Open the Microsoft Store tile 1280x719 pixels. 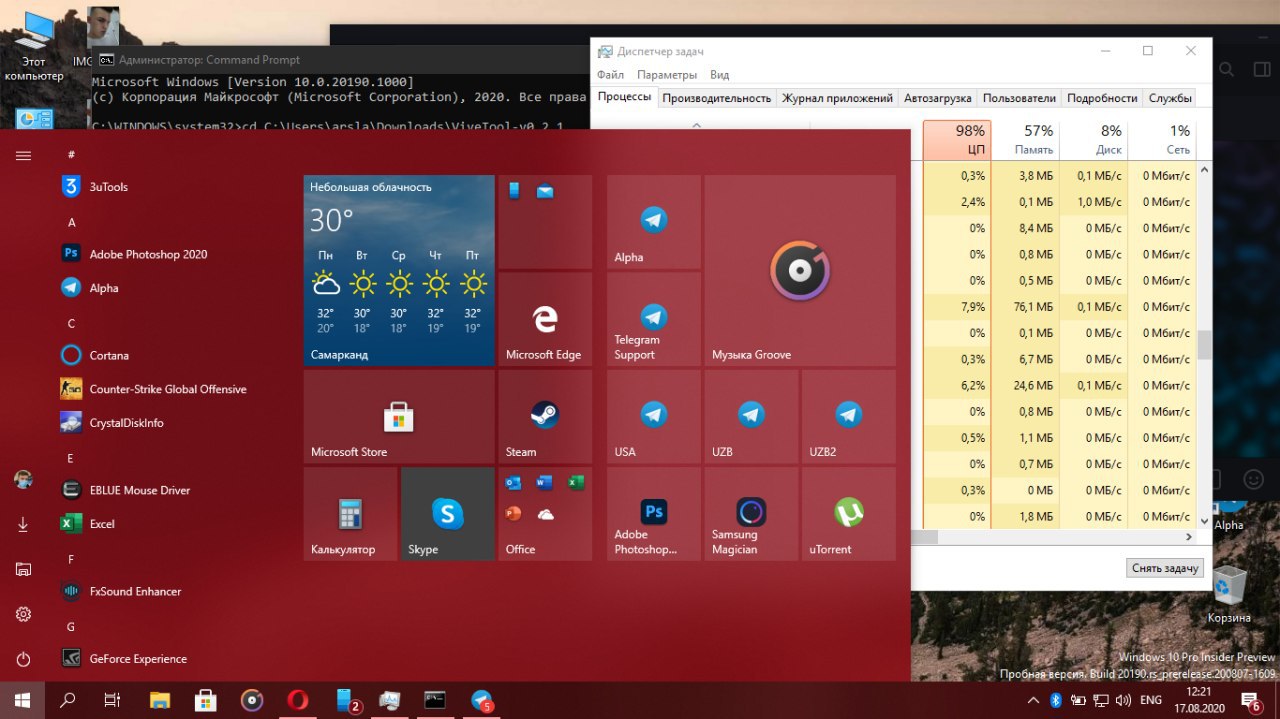coord(399,416)
